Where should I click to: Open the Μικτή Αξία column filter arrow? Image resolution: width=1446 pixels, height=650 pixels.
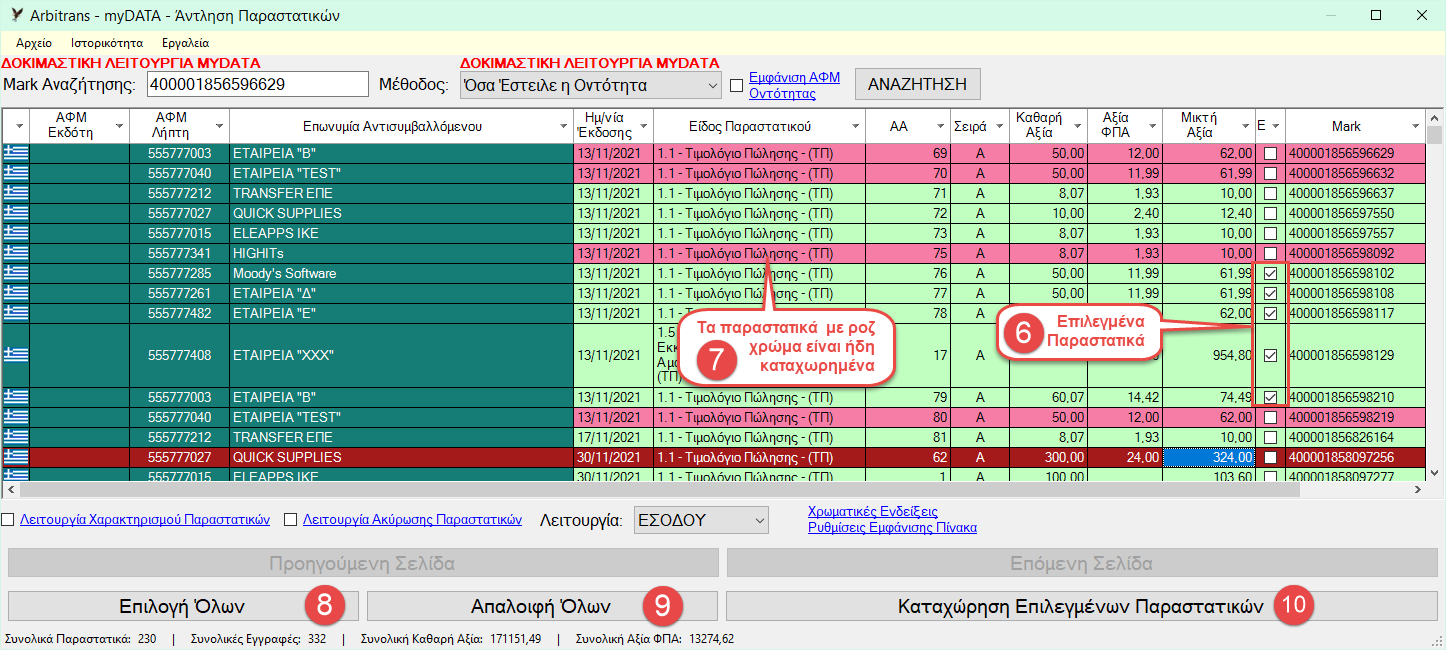point(1245,126)
